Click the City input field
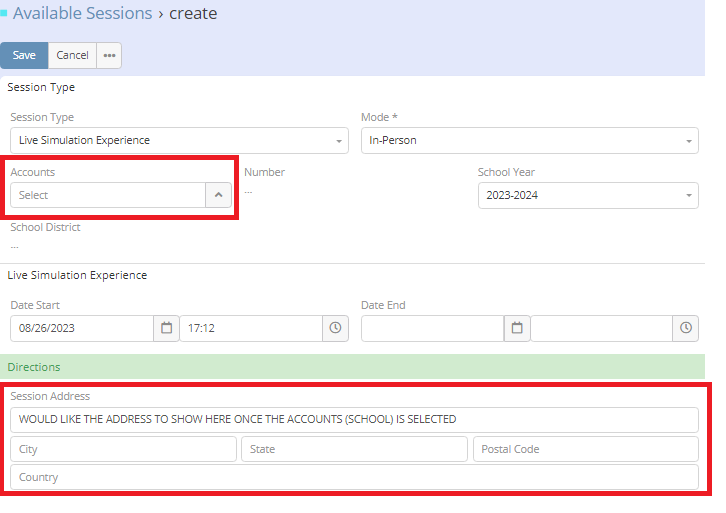The height and width of the screenshot is (513, 726). [x=123, y=449]
